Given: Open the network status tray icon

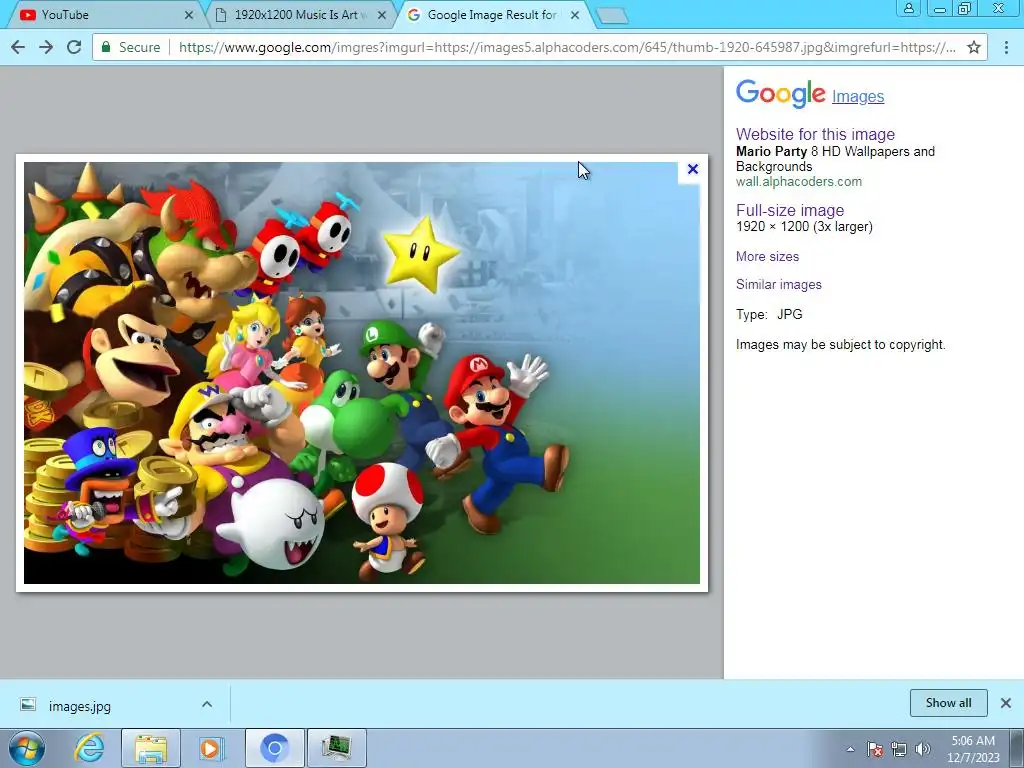Looking at the screenshot, I should (899, 749).
